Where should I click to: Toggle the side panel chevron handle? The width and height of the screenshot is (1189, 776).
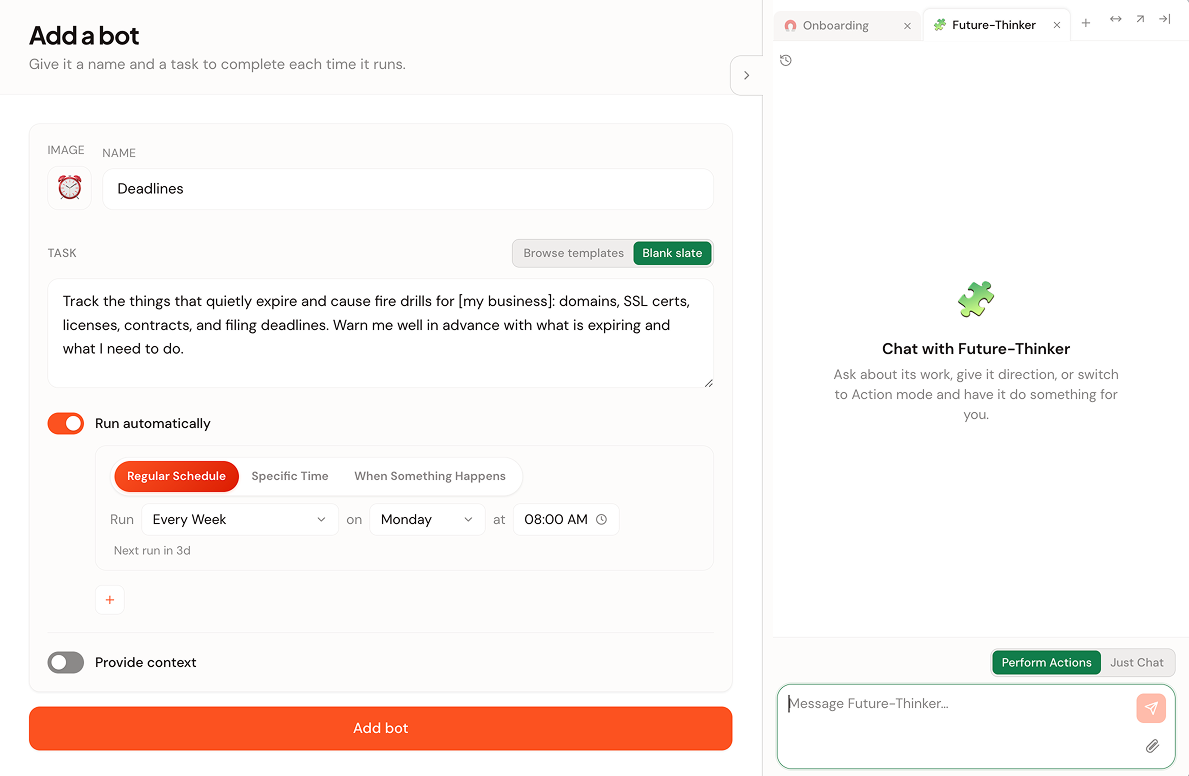point(746,75)
